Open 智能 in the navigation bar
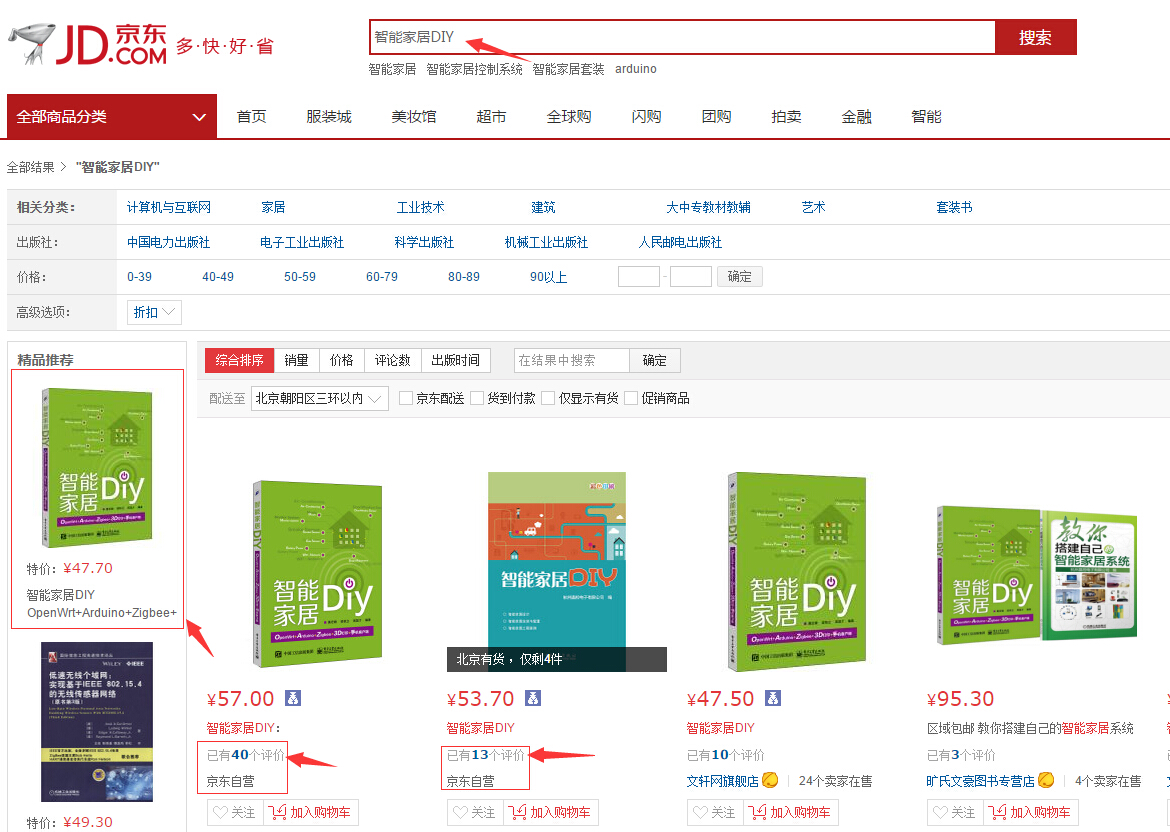This screenshot has height=832, width=1170. (927, 116)
